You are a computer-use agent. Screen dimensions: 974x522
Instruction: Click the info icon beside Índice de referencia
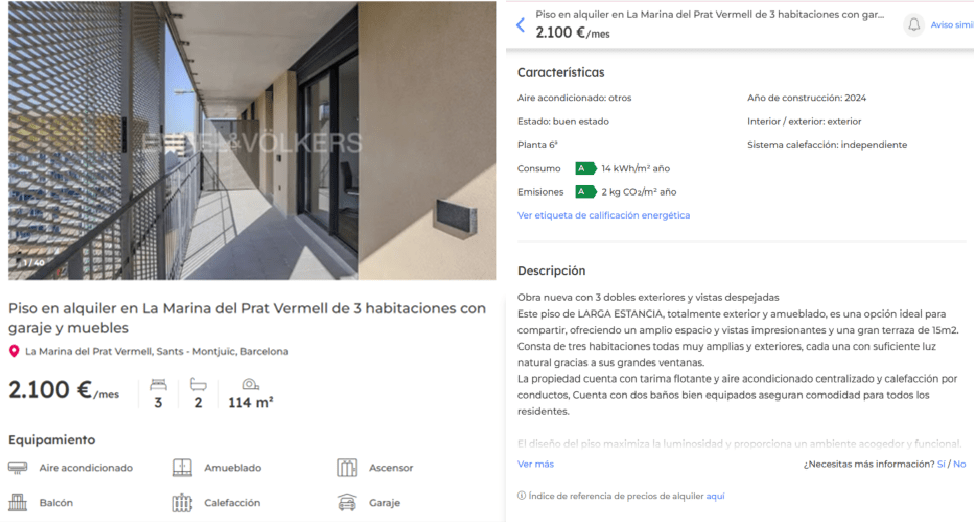pyautogui.click(x=521, y=496)
